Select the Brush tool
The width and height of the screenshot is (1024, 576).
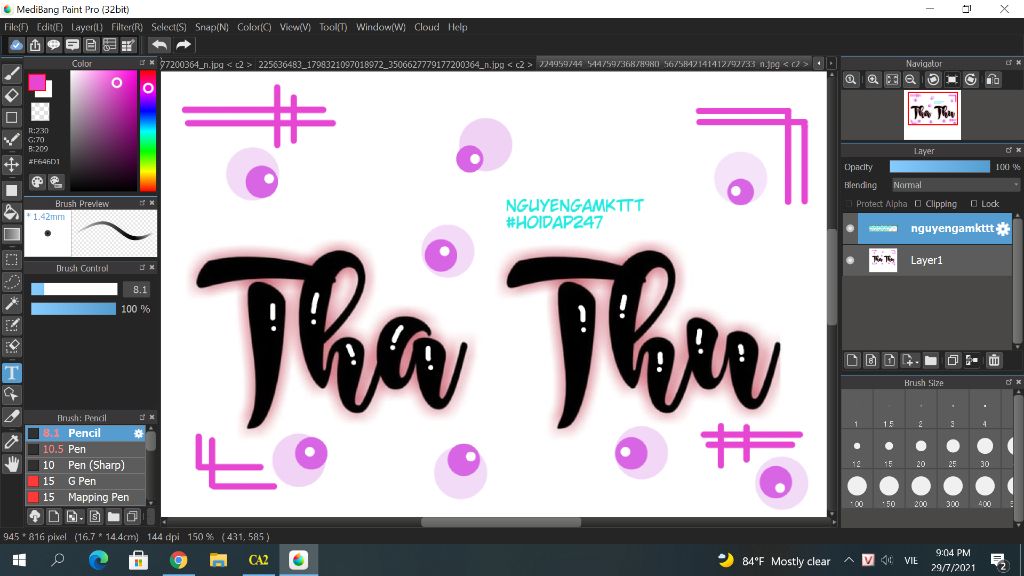click(x=12, y=74)
